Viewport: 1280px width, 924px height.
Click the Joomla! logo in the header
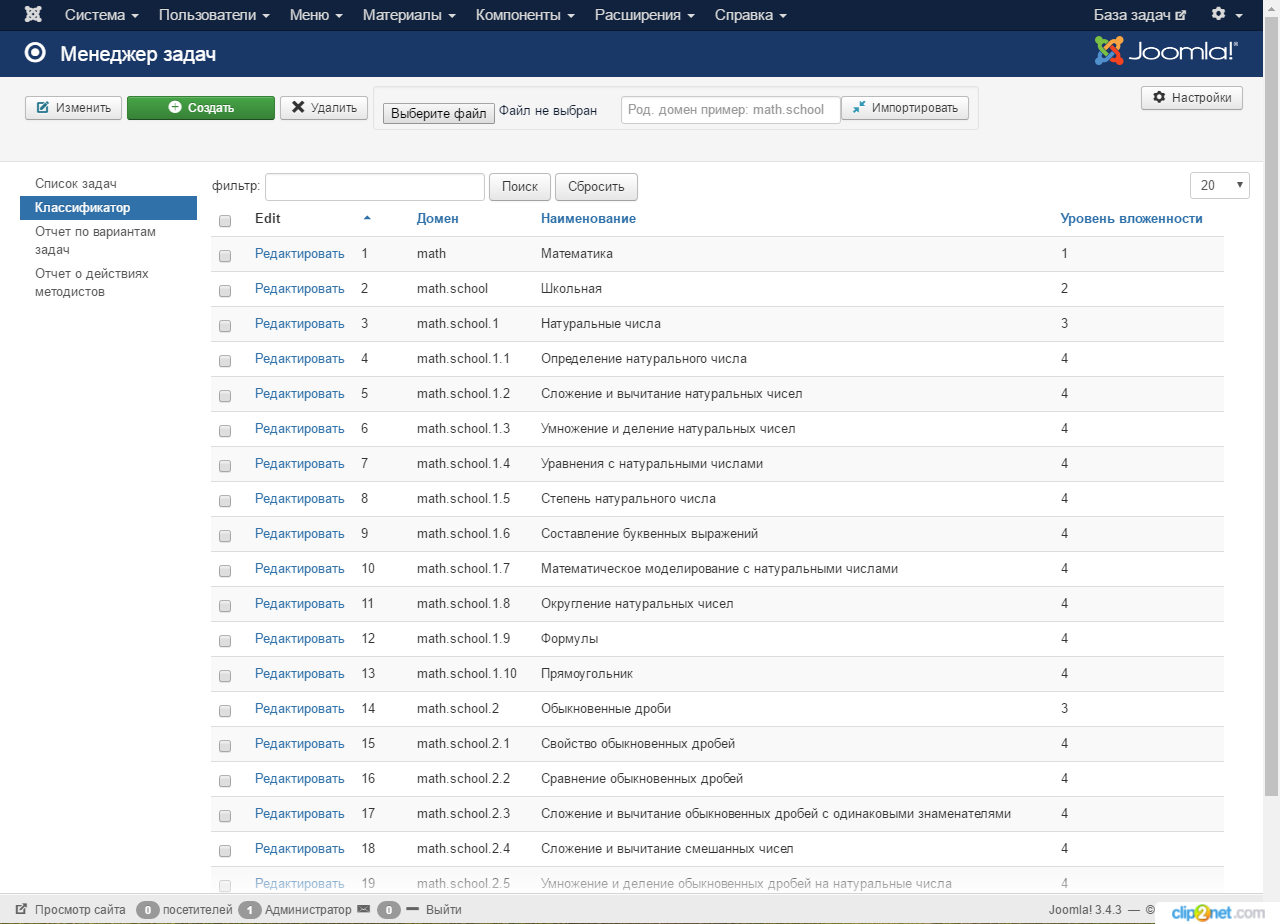(1166, 51)
